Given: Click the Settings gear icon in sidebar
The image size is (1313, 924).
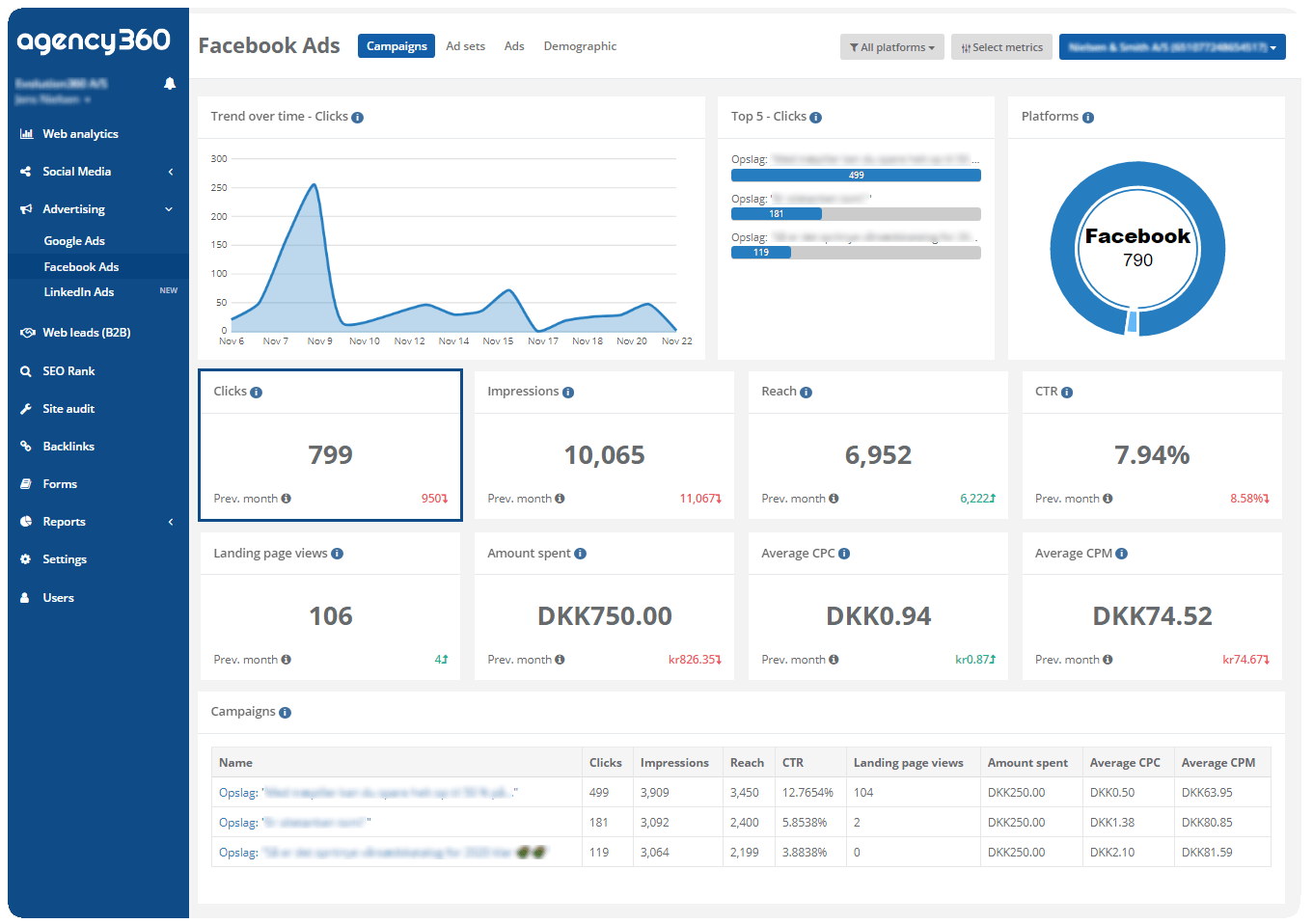Looking at the screenshot, I should pyautogui.click(x=26, y=559).
